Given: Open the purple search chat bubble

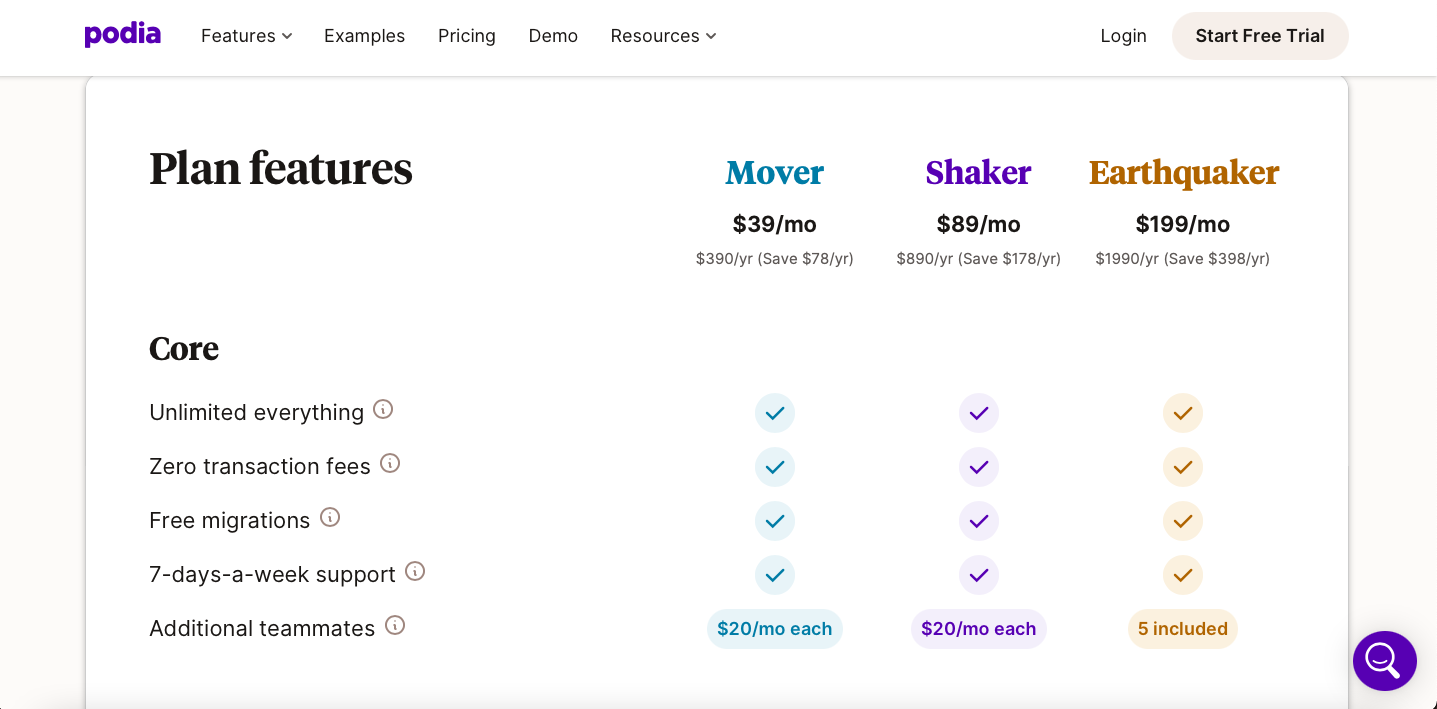Looking at the screenshot, I should [1384, 660].
